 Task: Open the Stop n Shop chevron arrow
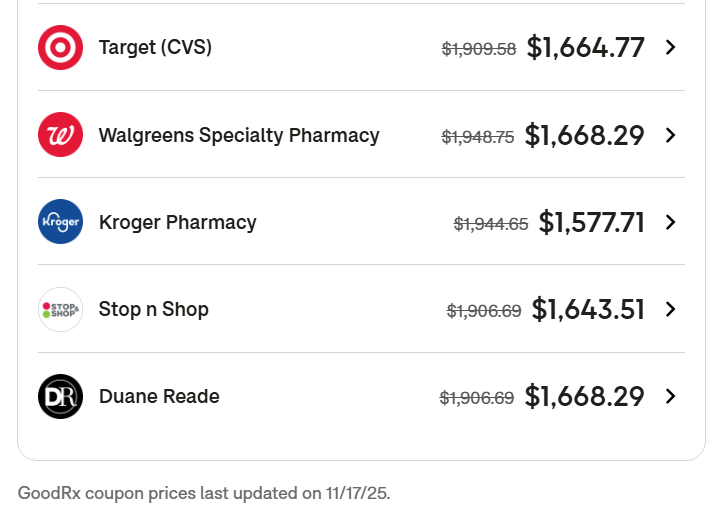pyautogui.click(x=670, y=309)
